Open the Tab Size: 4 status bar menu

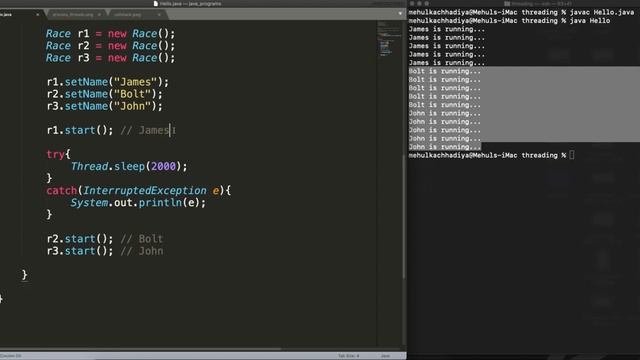349,356
